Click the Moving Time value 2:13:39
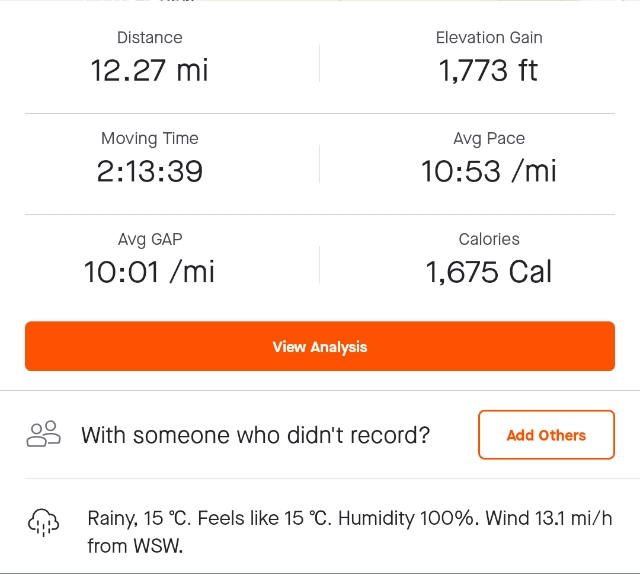This screenshot has width=640, height=574. [149, 171]
